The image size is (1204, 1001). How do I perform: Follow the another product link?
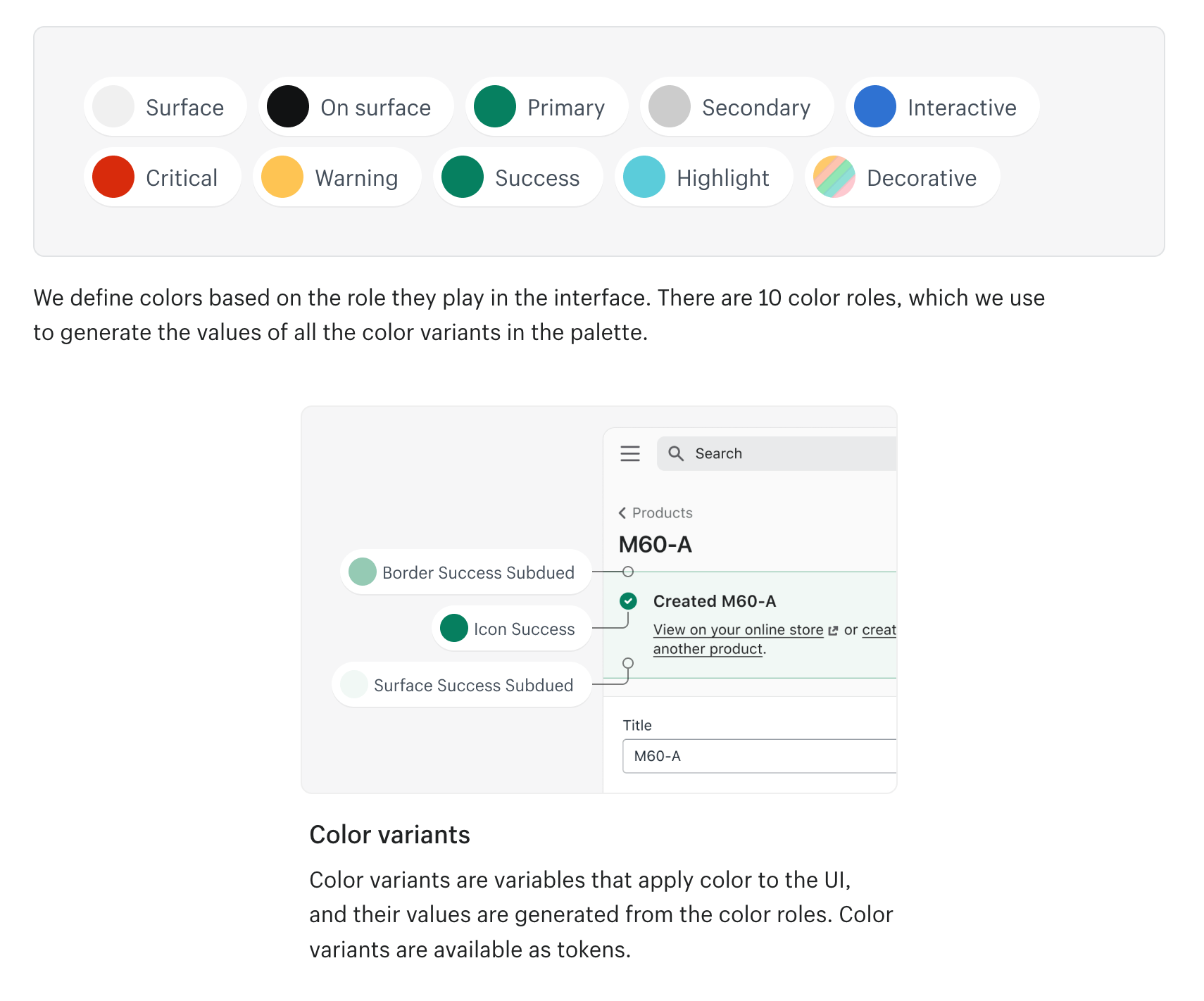click(x=708, y=649)
